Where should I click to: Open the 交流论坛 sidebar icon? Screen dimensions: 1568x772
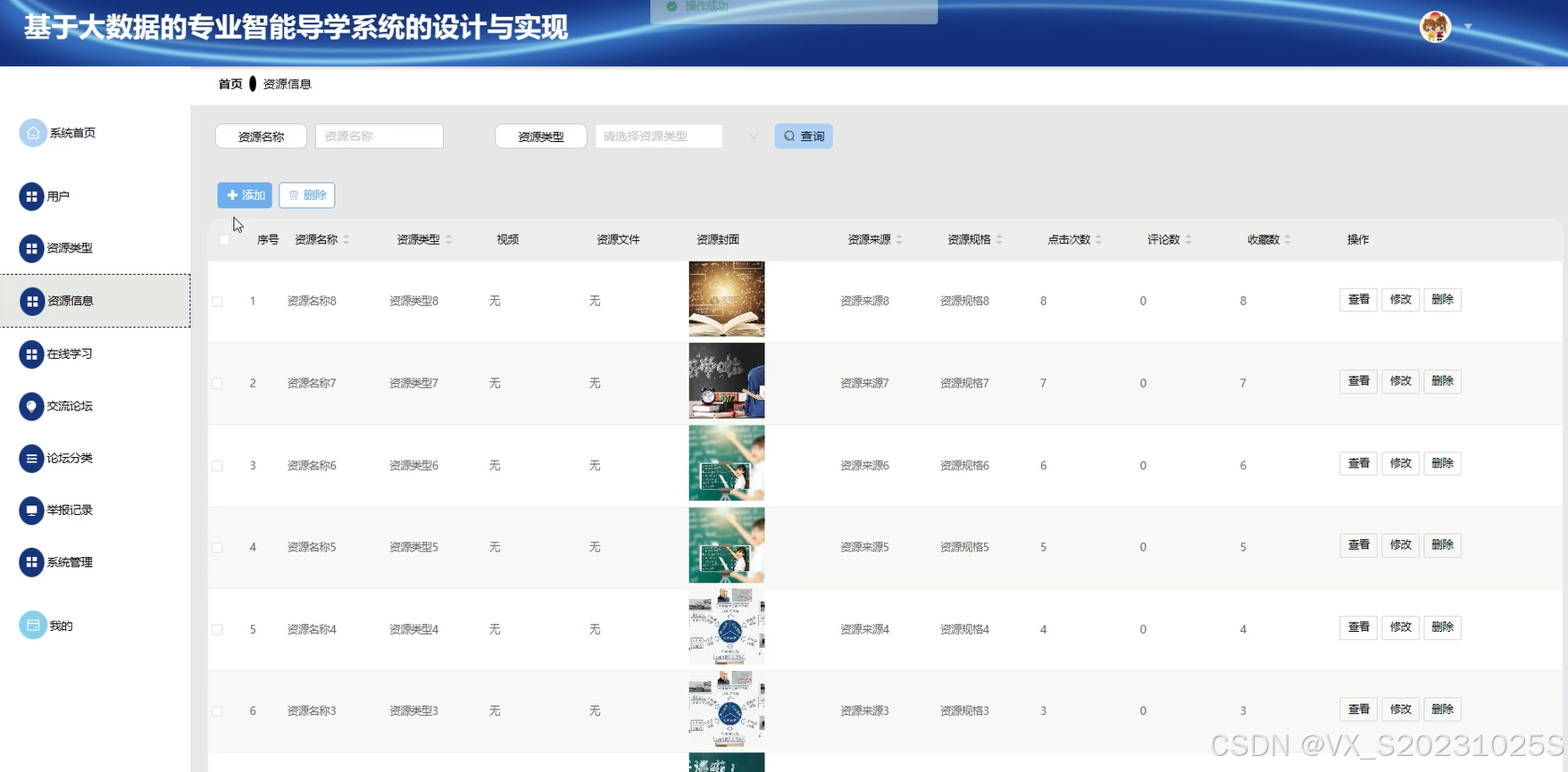pos(31,406)
